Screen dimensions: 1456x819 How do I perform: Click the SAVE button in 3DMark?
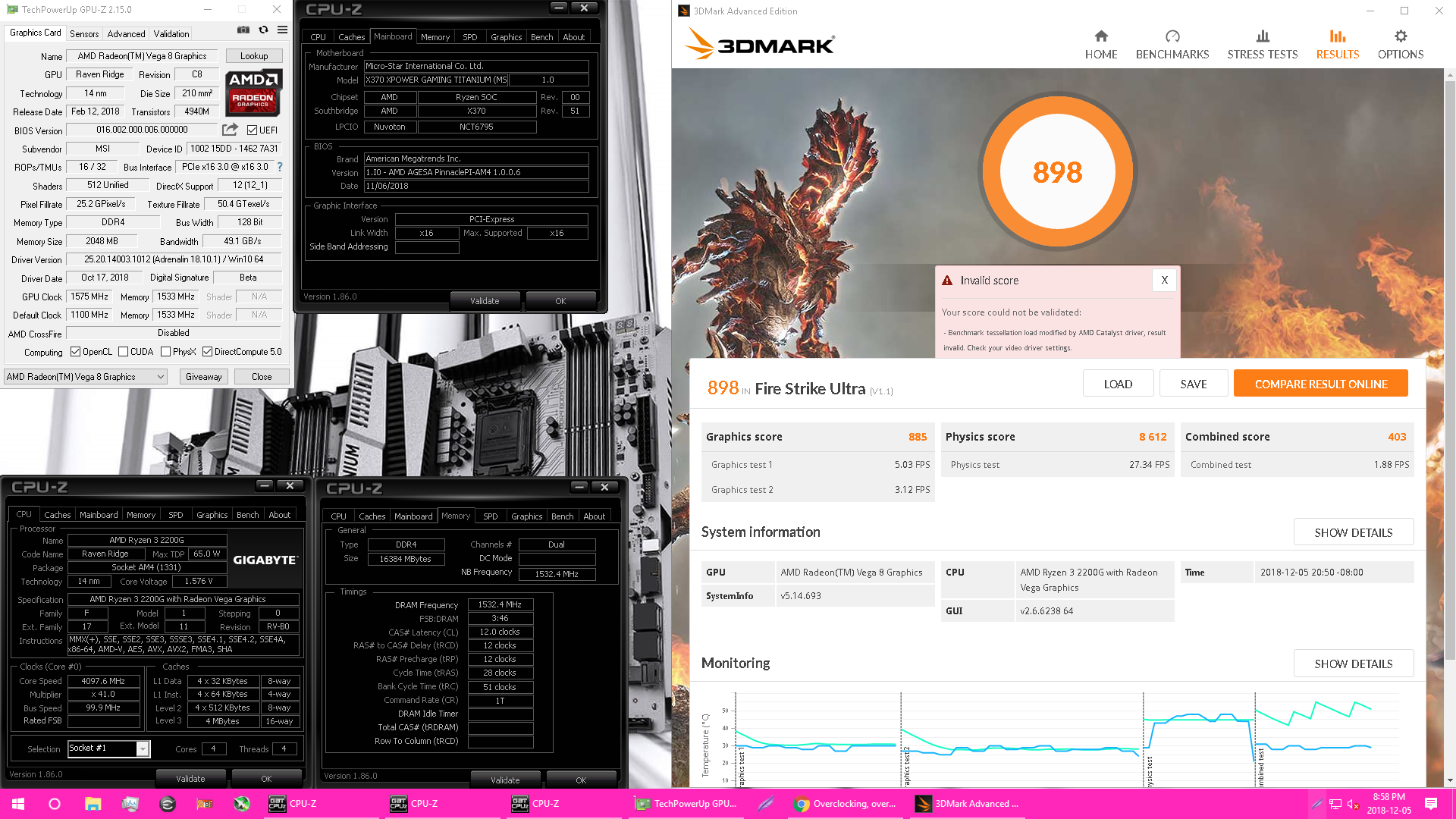pyautogui.click(x=1194, y=384)
